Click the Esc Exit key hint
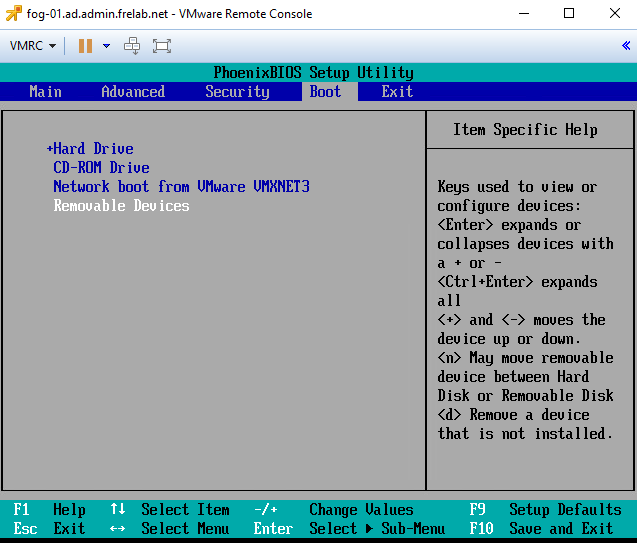 pyautogui.click(x=49, y=528)
